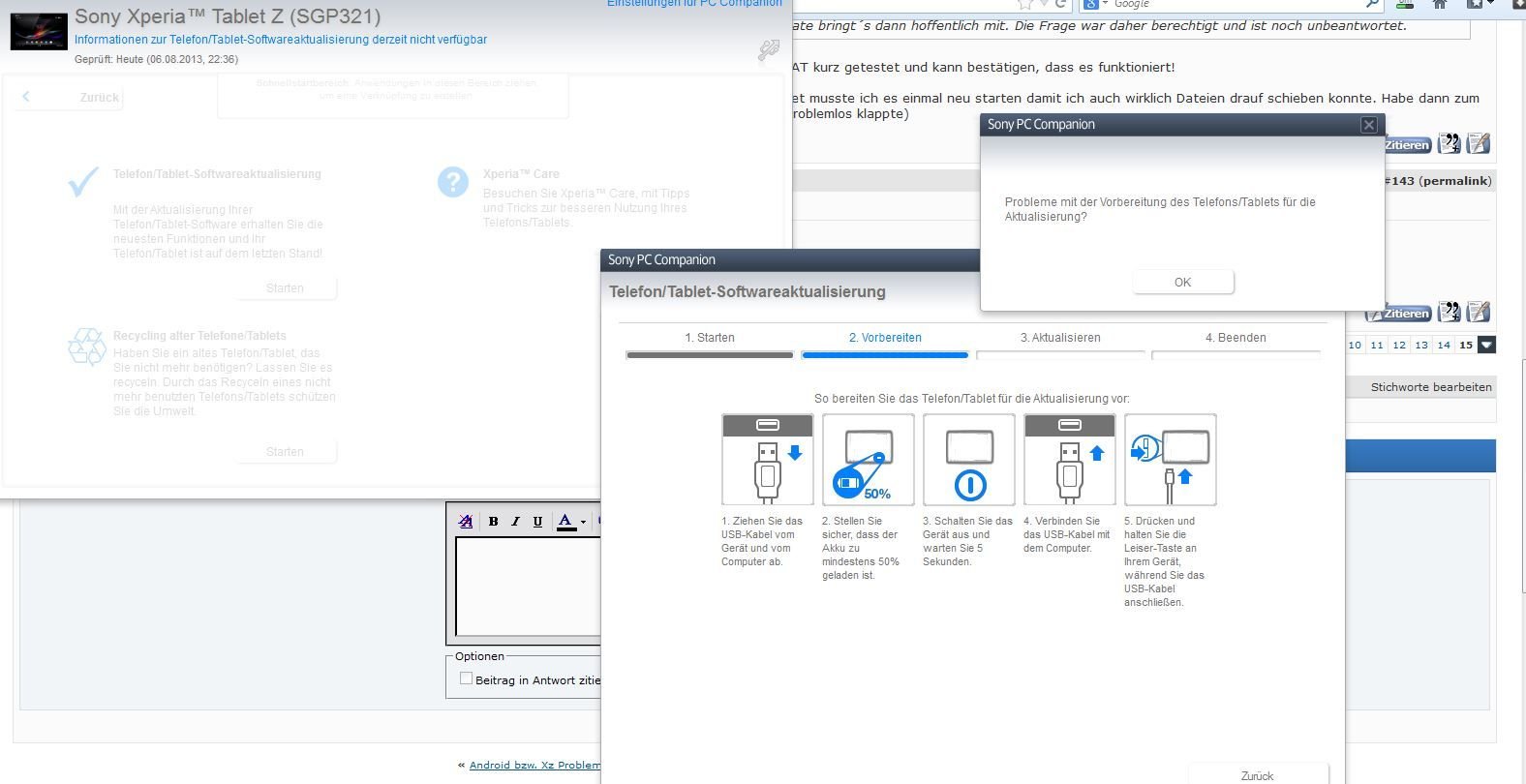The width and height of the screenshot is (1526, 784).
Task: Start the Telefon/Tablet-Softwareaktualisierung
Action: 285,287
